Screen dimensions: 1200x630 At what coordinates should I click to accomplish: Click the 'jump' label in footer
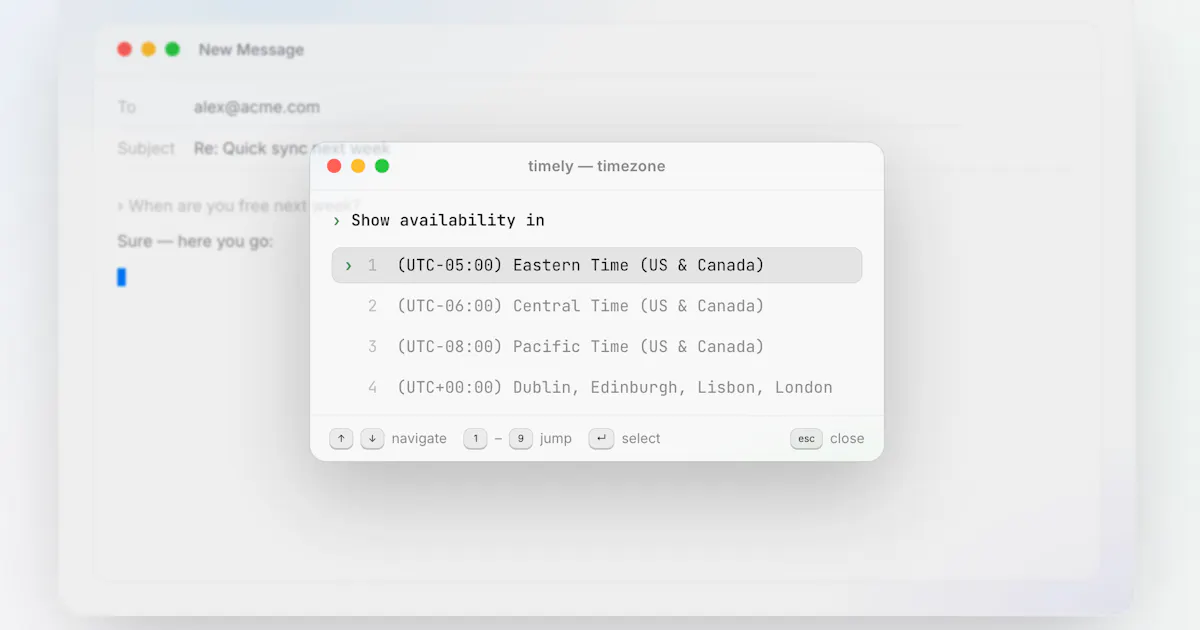[556, 439]
